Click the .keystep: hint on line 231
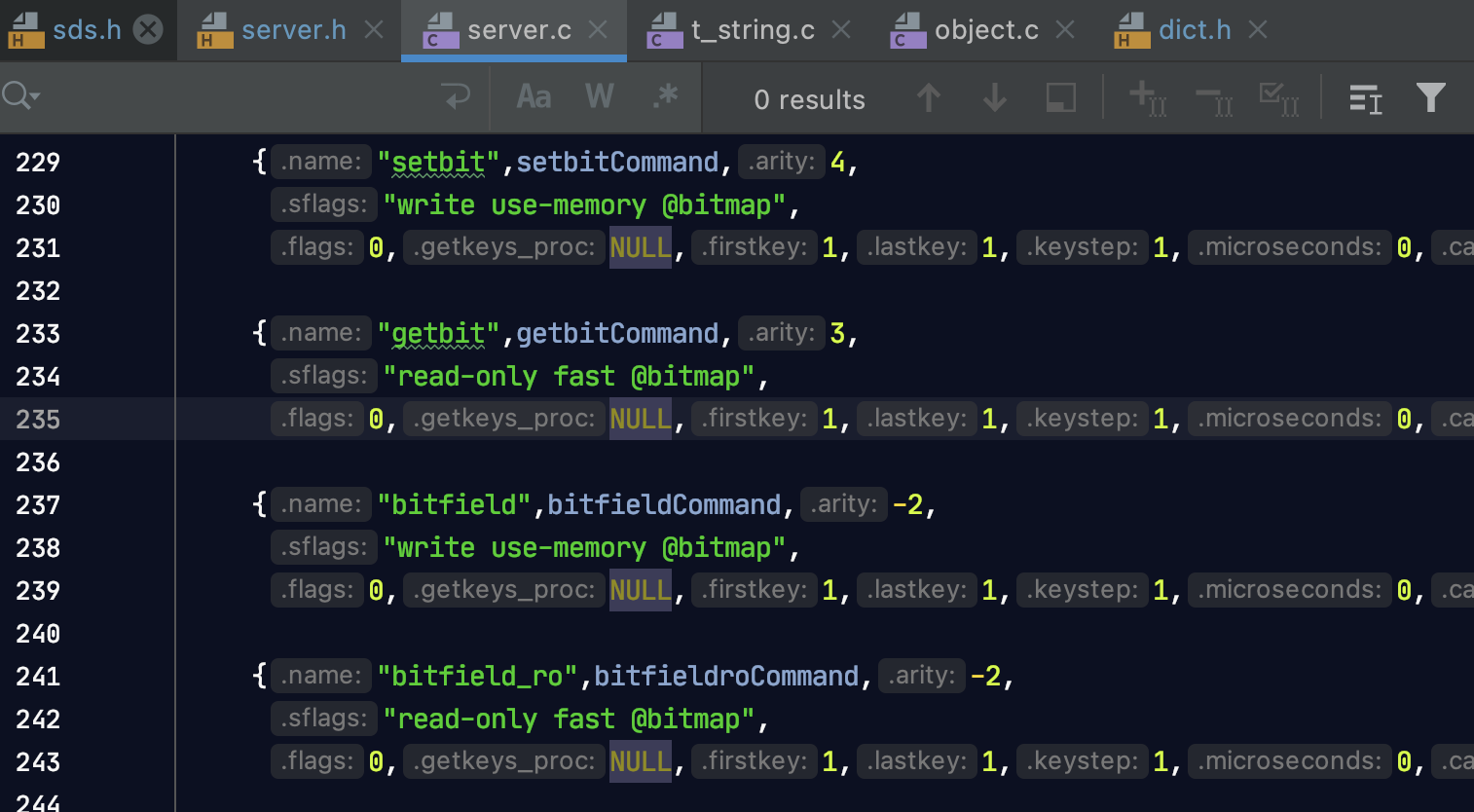 click(1083, 247)
